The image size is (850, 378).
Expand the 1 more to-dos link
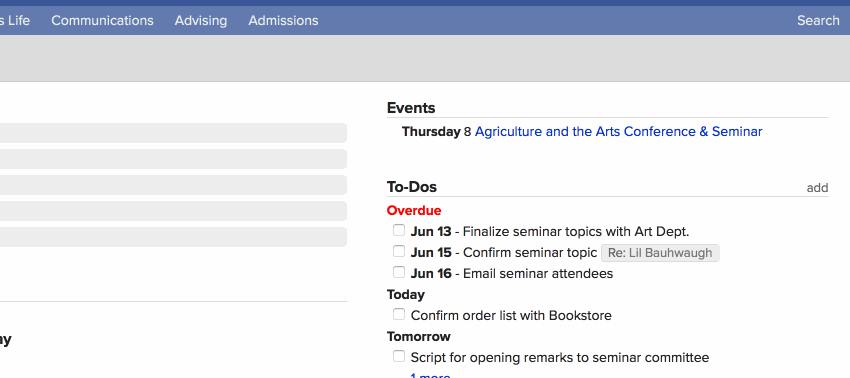[x=430, y=375]
